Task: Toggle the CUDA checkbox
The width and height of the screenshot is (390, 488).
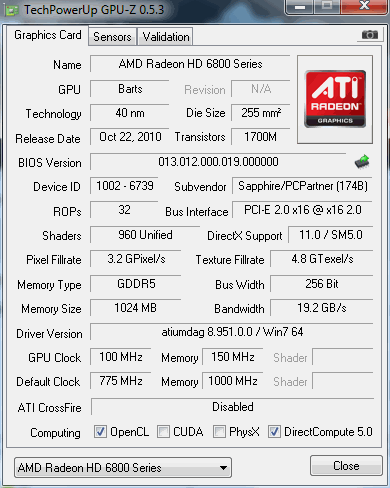Action: click(163, 432)
